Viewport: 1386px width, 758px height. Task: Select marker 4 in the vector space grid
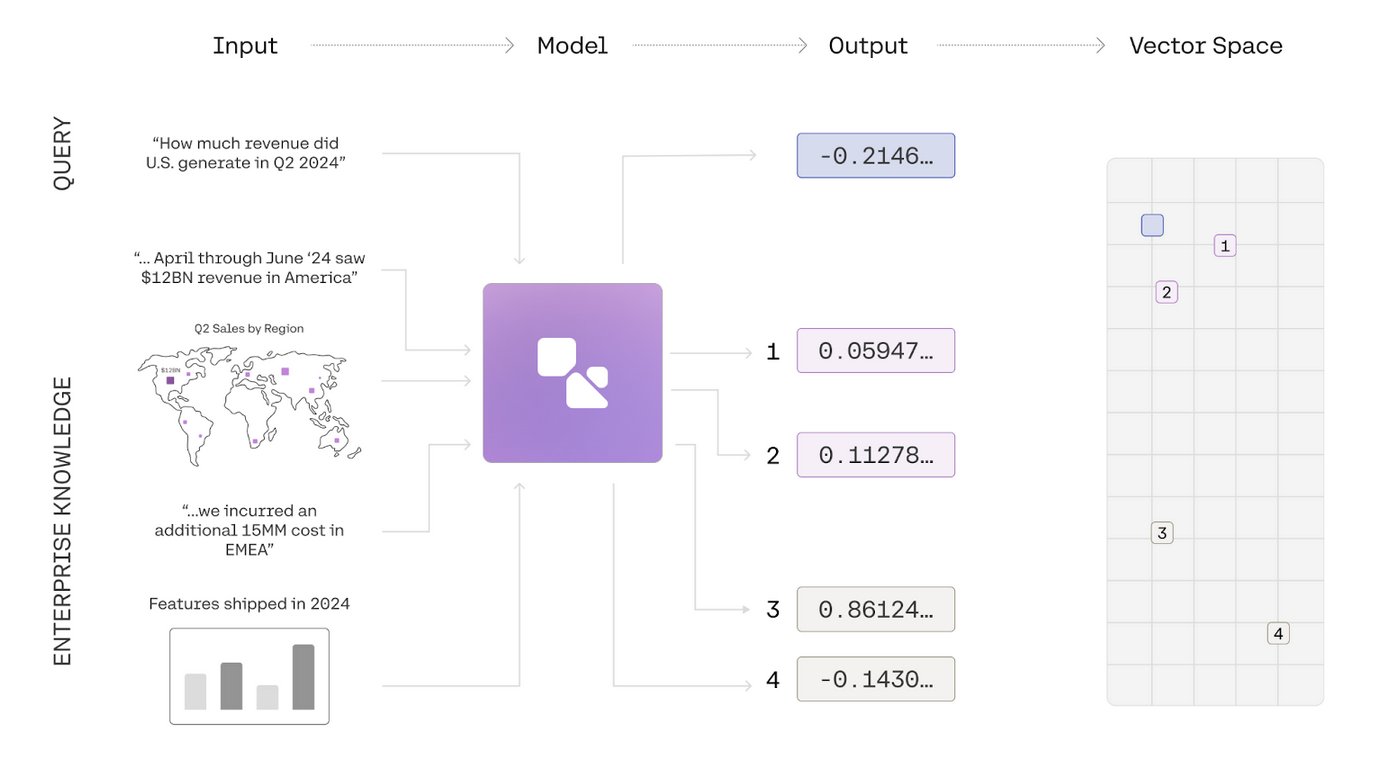[1277, 633]
